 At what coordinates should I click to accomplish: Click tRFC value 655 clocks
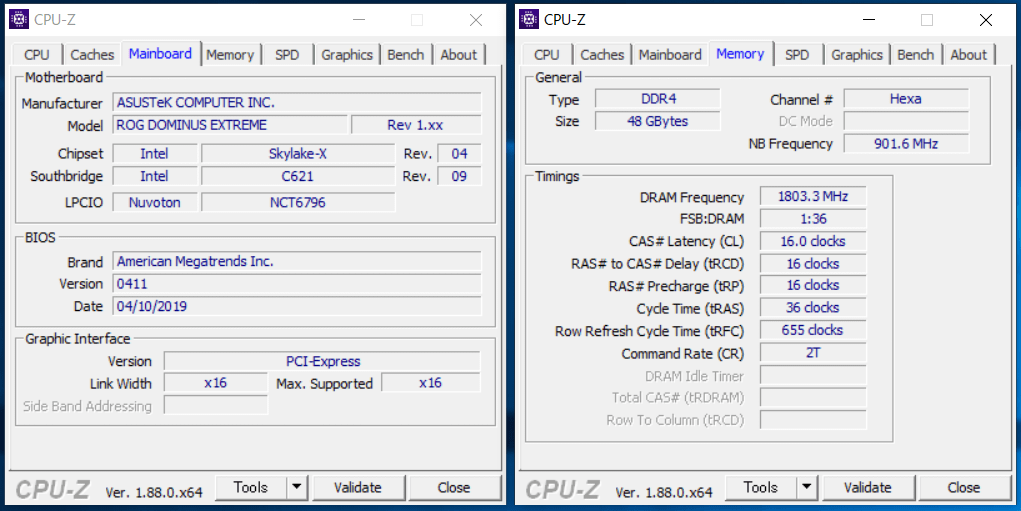coord(813,331)
